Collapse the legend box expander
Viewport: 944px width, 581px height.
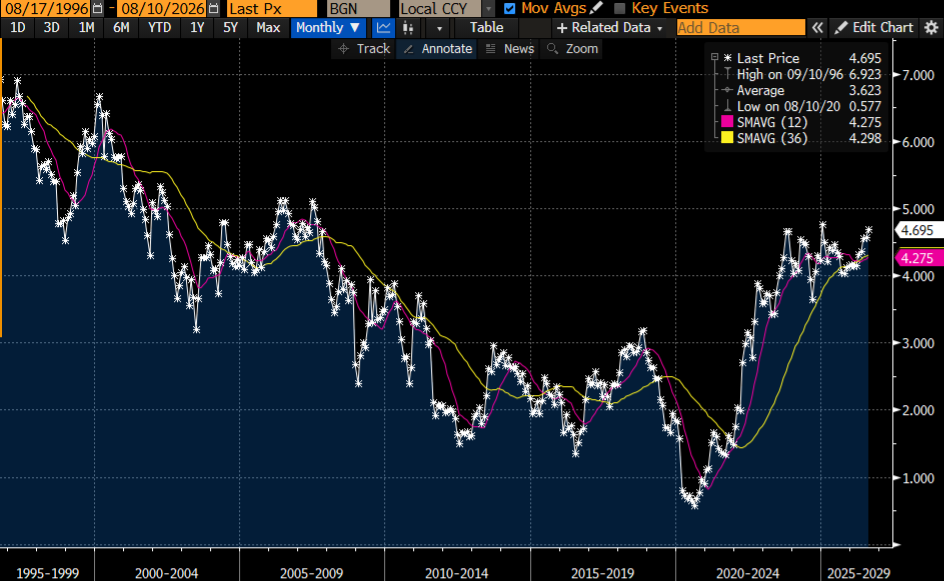point(715,57)
